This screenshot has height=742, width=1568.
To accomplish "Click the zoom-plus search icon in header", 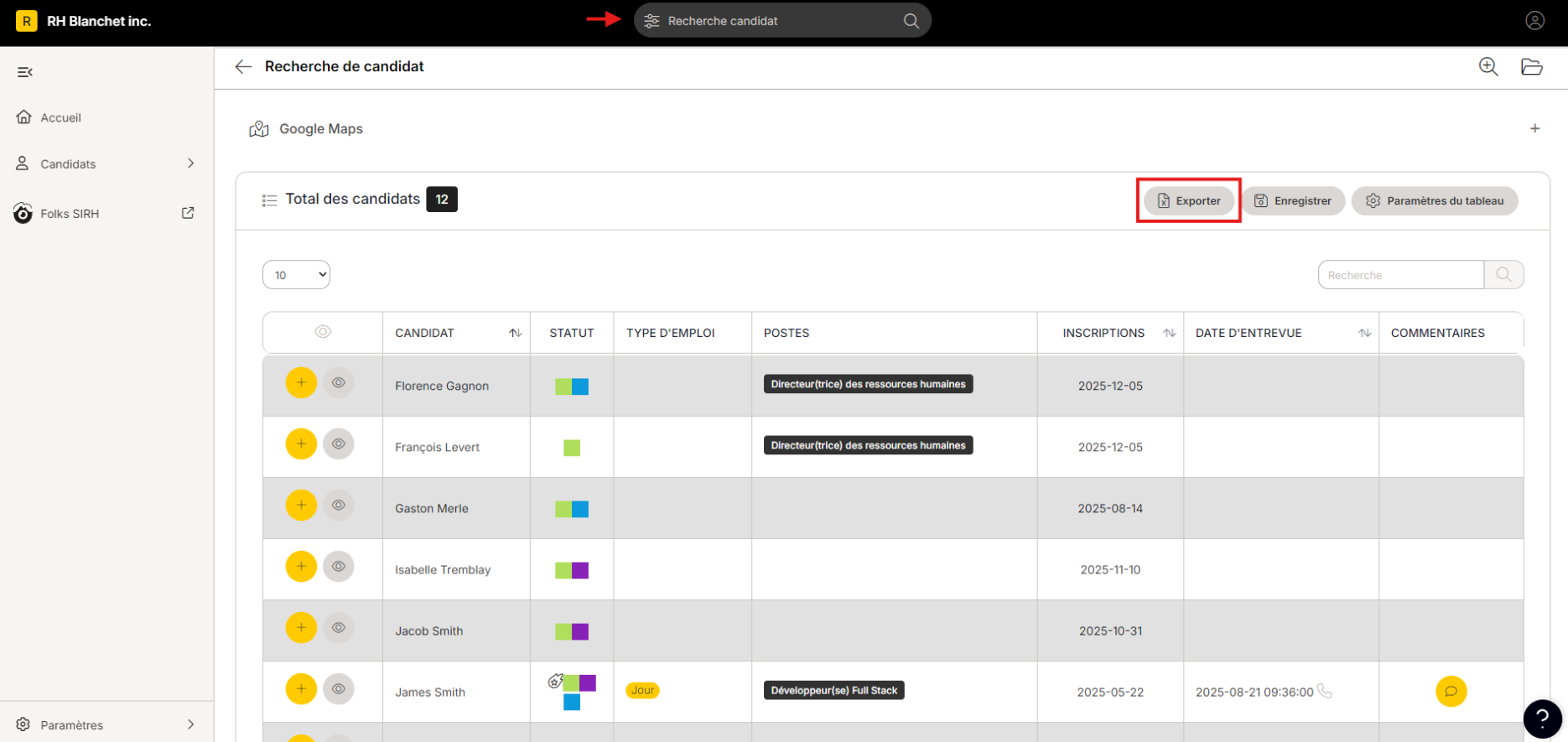I will click(x=1488, y=66).
